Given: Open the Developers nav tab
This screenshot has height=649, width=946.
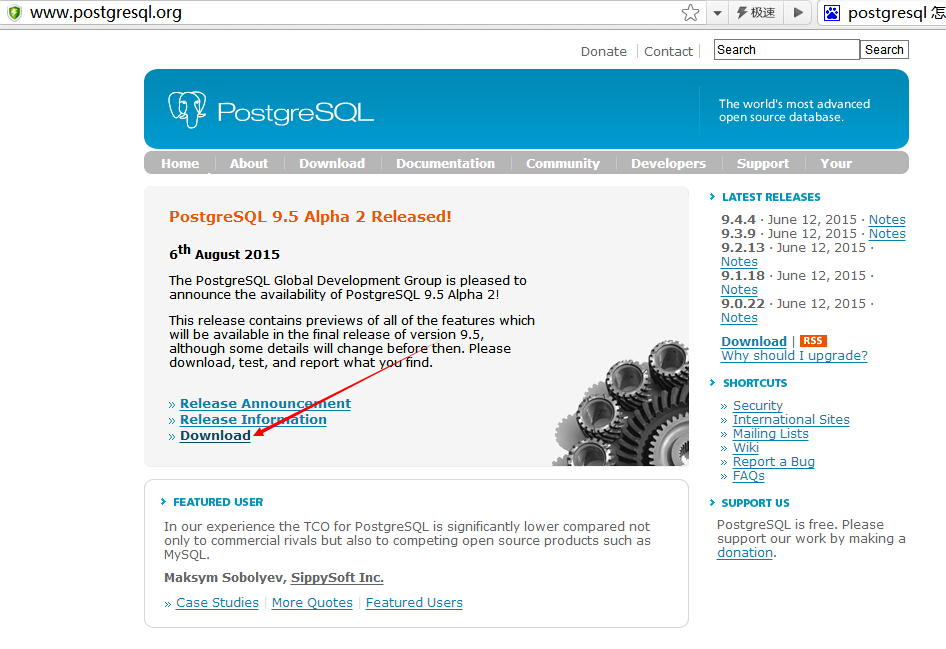Looking at the screenshot, I should [668, 163].
